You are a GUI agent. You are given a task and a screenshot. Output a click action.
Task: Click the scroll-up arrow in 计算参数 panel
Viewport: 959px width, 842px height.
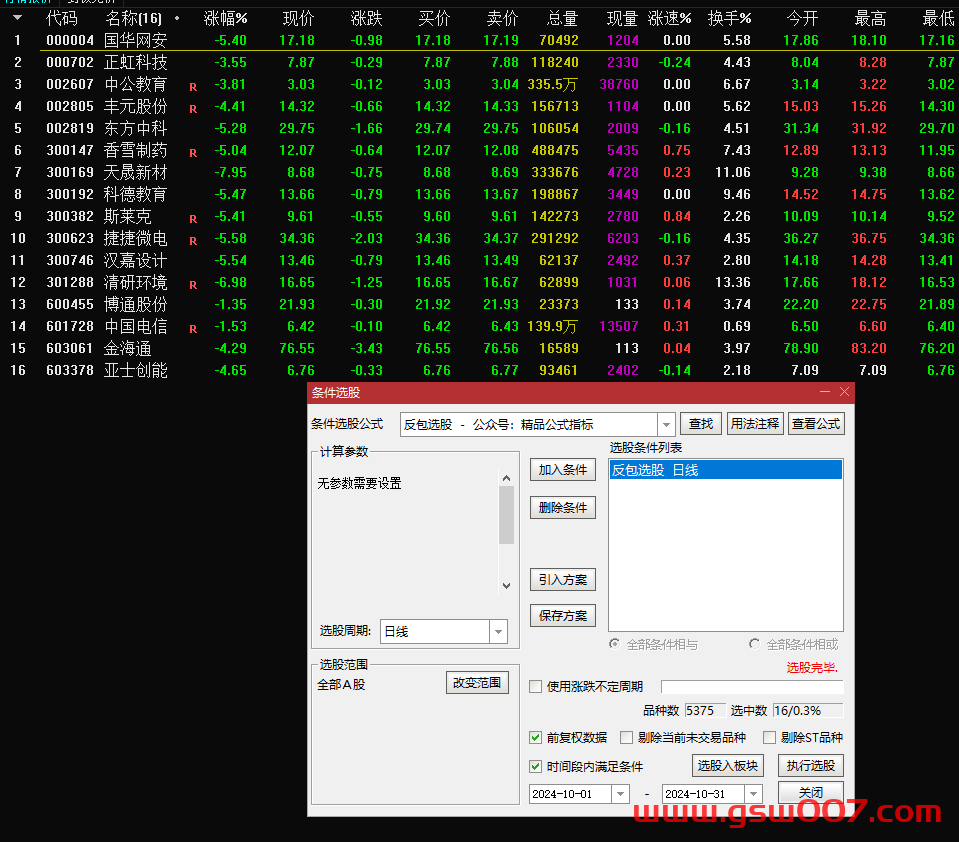click(x=506, y=478)
